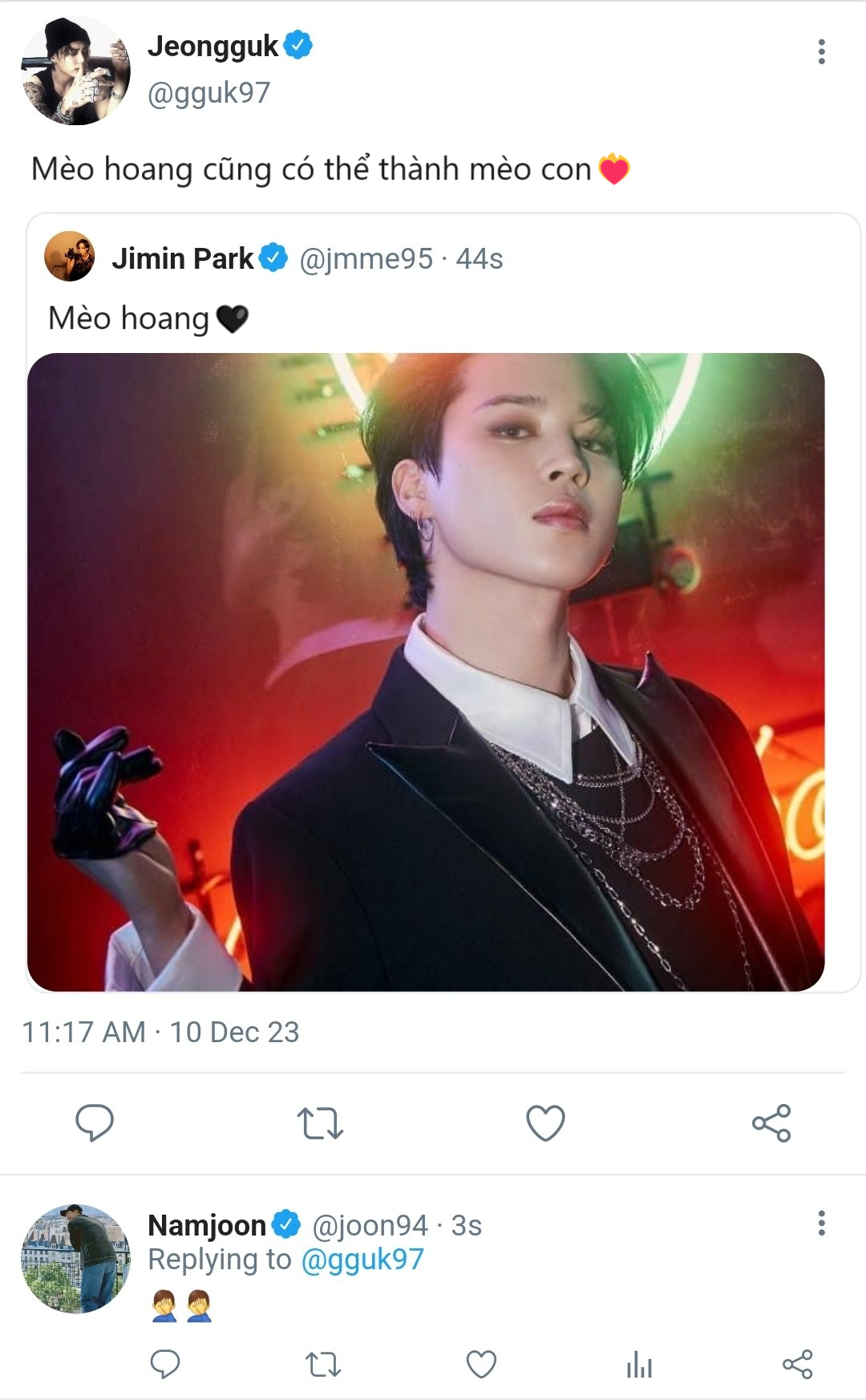Image resolution: width=866 pixels, height=1400 pixels.
Task: Open Jimin Park's quoted tweet photo
Action: pos(426,672)
